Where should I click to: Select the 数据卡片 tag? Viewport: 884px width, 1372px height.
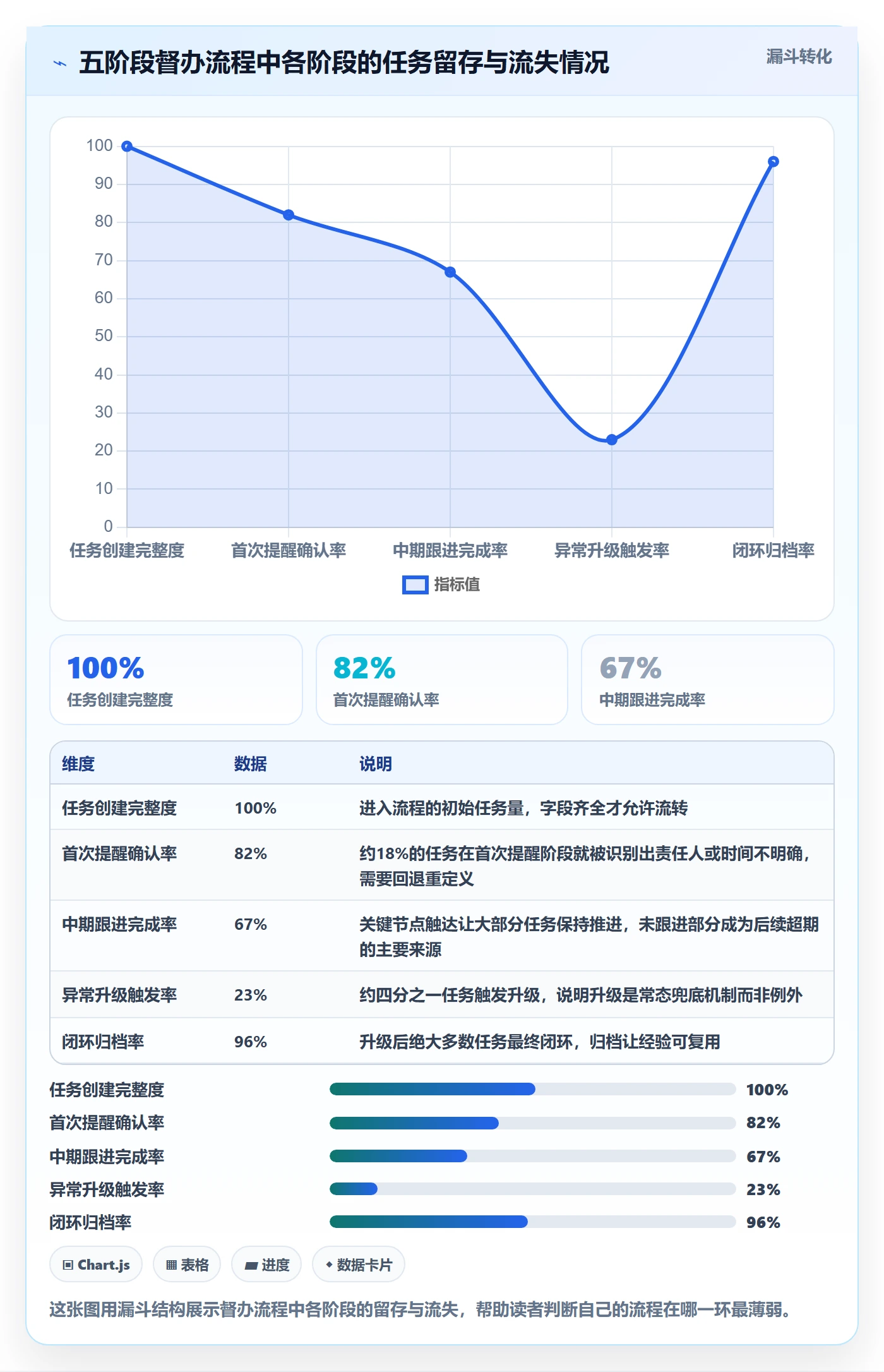pos(359,1265)
